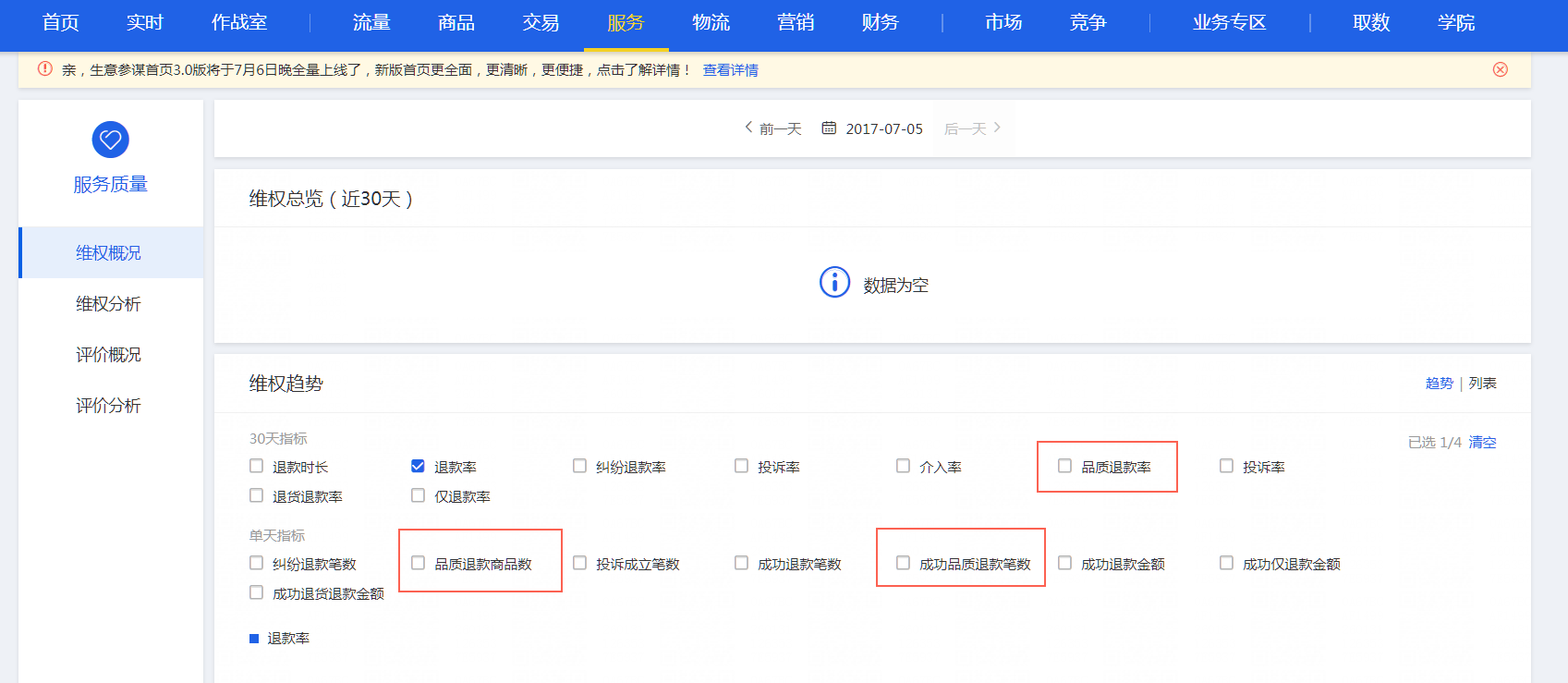The height and width of the screenshot is (683, 1568).
Task: Switch to the 流量 section
Action: click(x=371, y=22)
